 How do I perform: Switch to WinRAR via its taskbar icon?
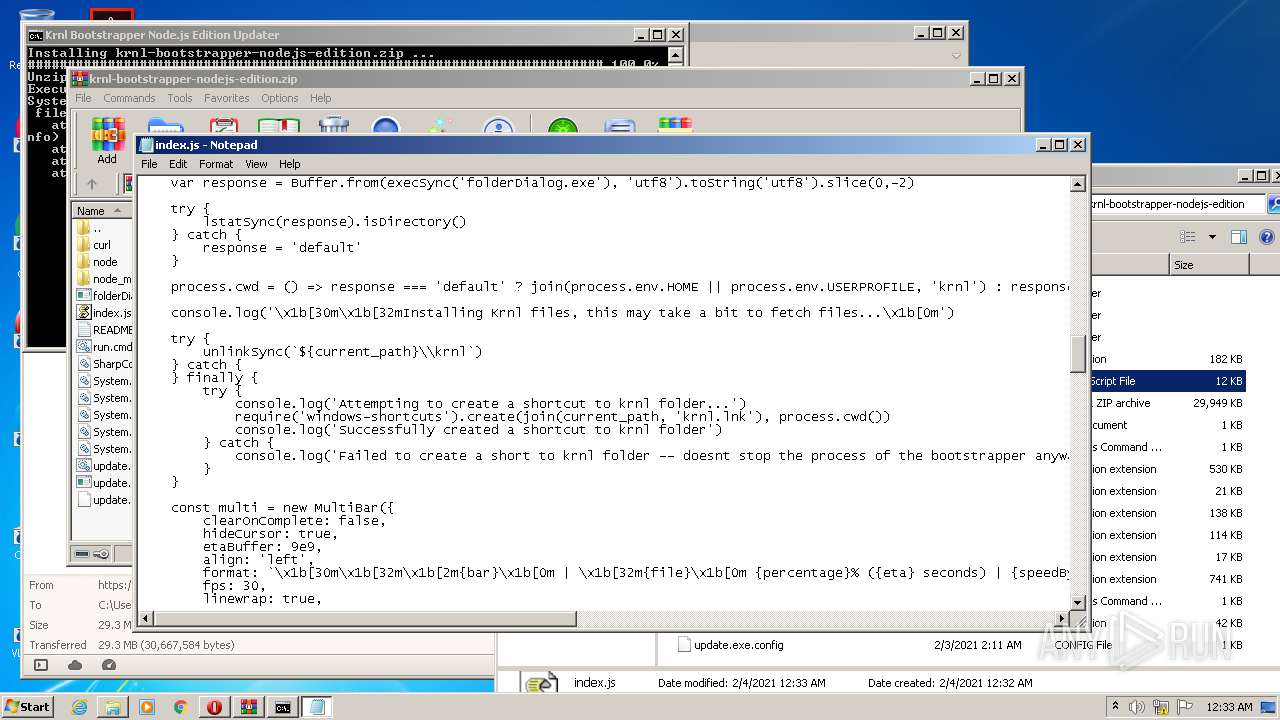pos(249,707)
